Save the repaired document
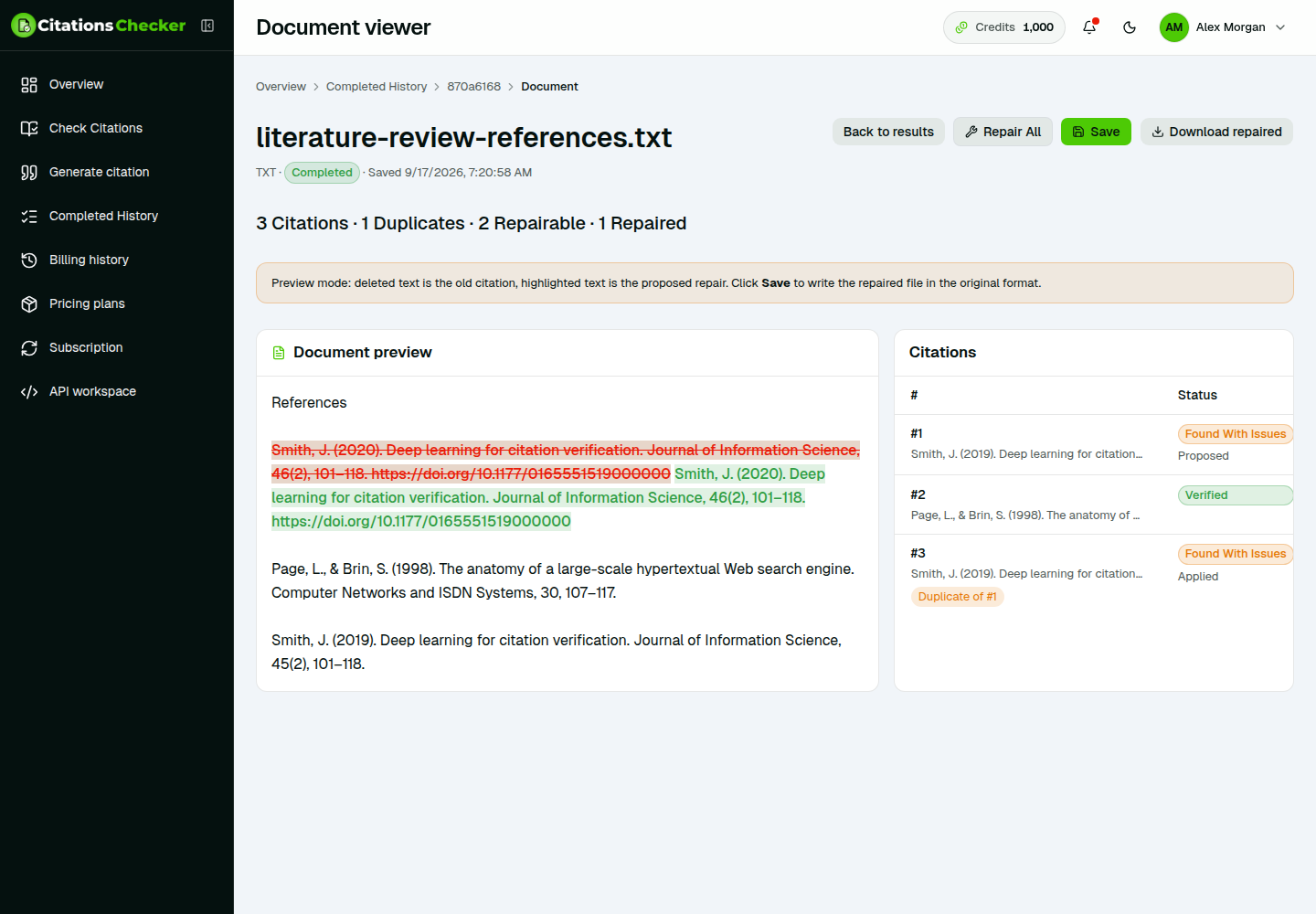Viewport: 1316px width, 914px height. [x=1096, y=132]
